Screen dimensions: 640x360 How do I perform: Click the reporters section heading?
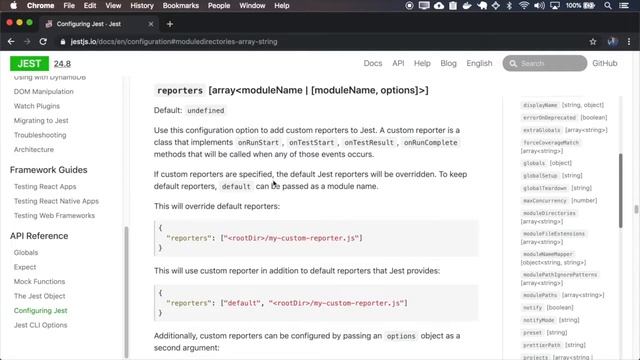[291, 90]
